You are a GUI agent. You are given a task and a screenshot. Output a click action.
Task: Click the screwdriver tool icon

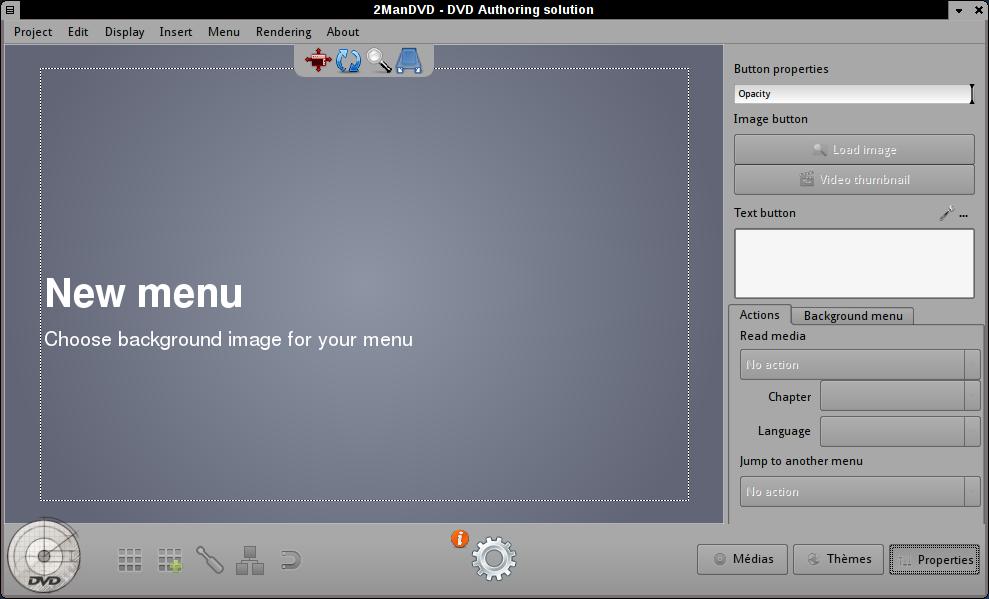(x=210, y=559)
